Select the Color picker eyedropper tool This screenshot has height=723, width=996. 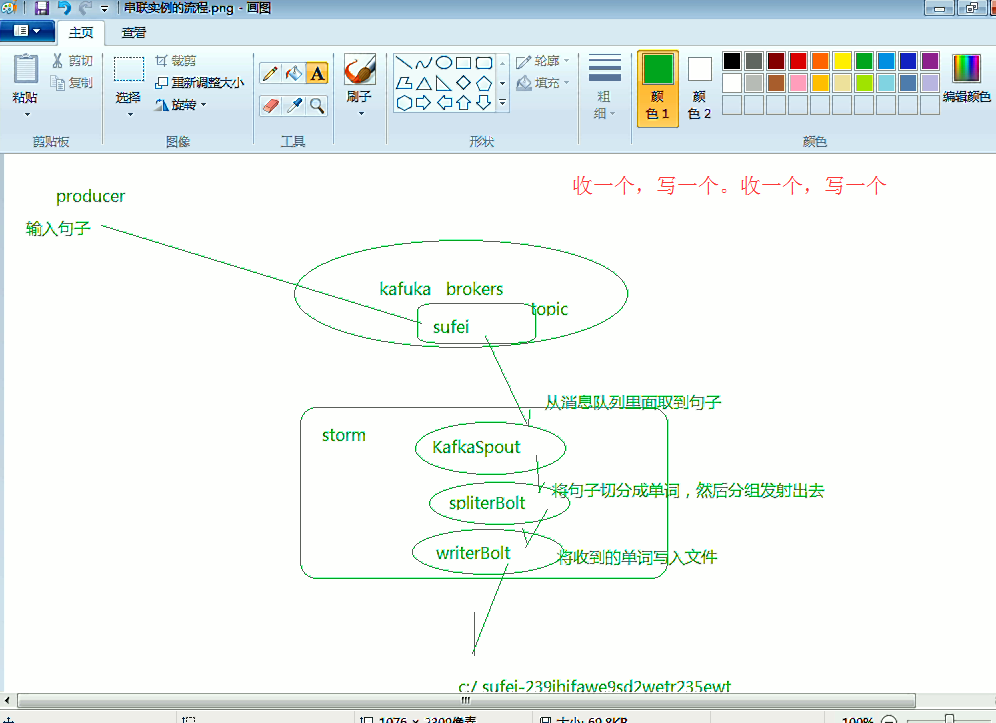click(x=293, y=105)
